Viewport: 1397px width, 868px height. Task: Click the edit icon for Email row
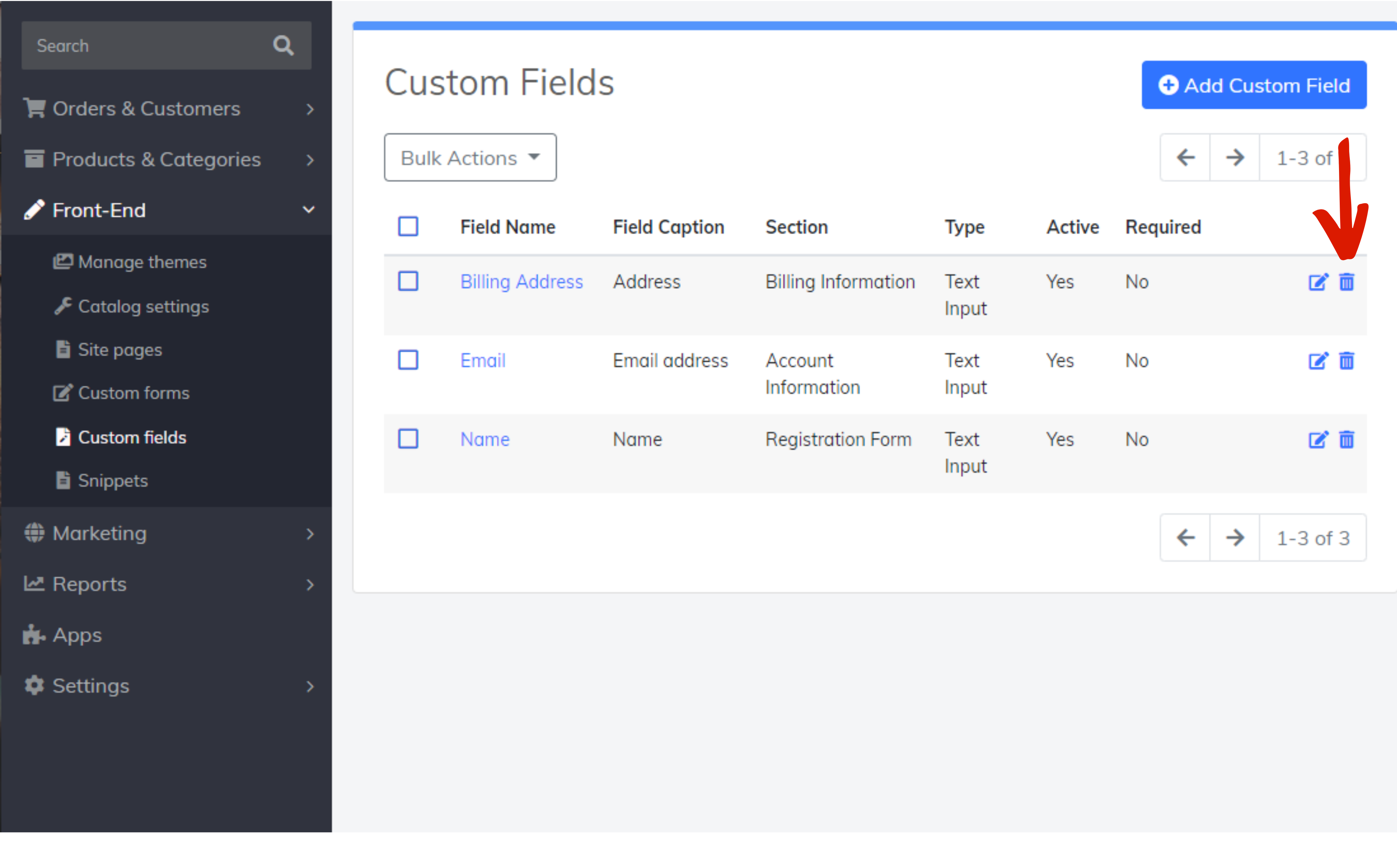[x=1318, y=360]
